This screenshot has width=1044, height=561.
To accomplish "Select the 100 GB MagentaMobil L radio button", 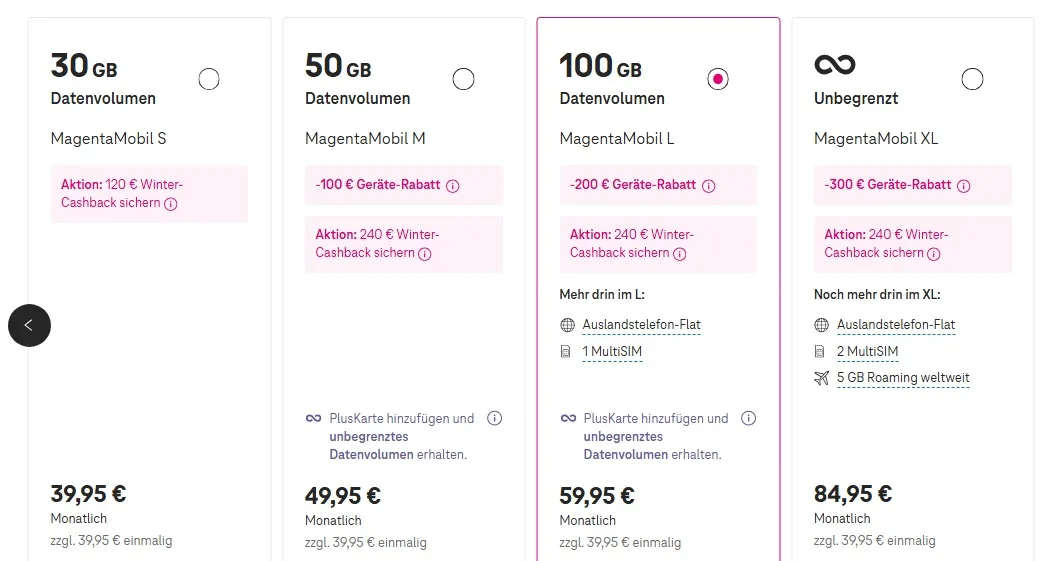I will click(718, 79).
